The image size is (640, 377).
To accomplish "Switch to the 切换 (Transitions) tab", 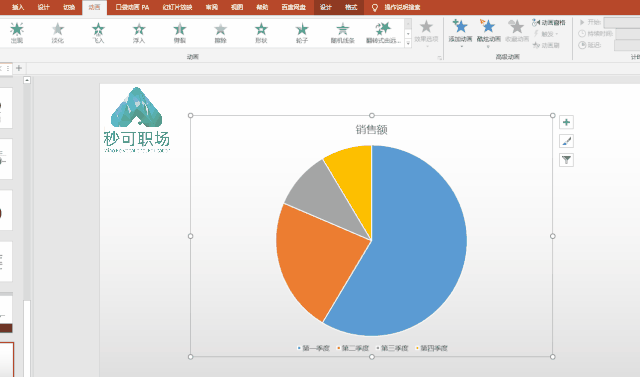I will [69, 7].
